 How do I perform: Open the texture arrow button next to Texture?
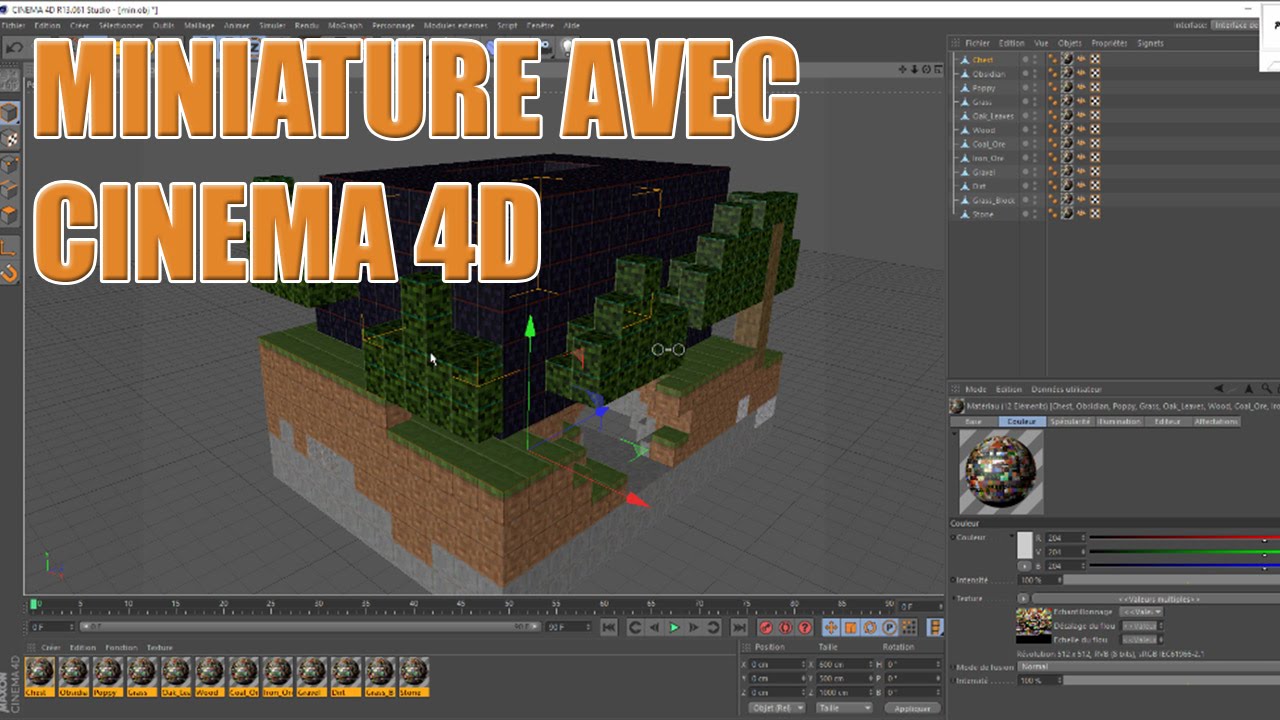[1023, 599]
